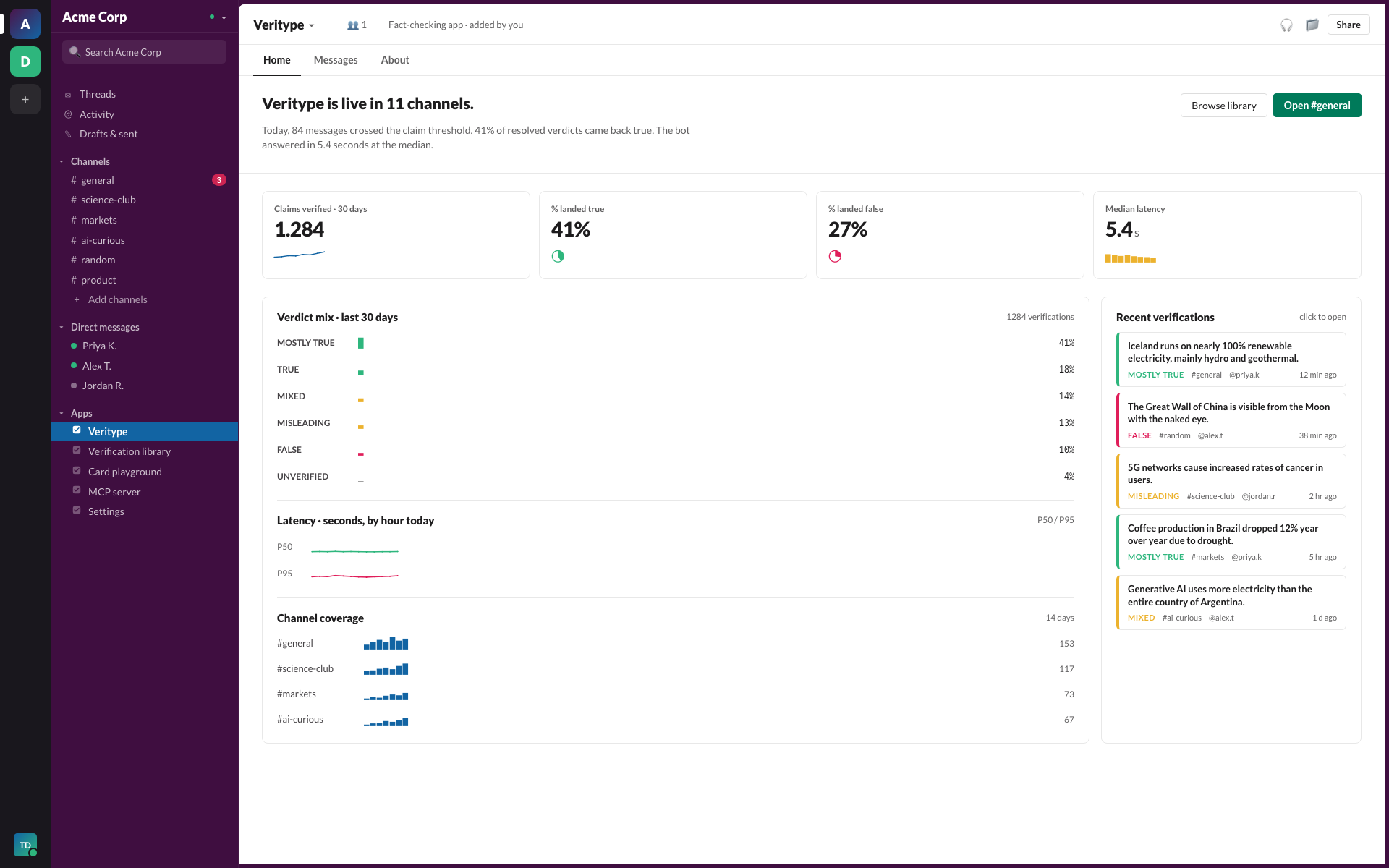Open the Acme Corp workspace tile
Viewport: 1389px width, 868px height.
pos(25,24)
